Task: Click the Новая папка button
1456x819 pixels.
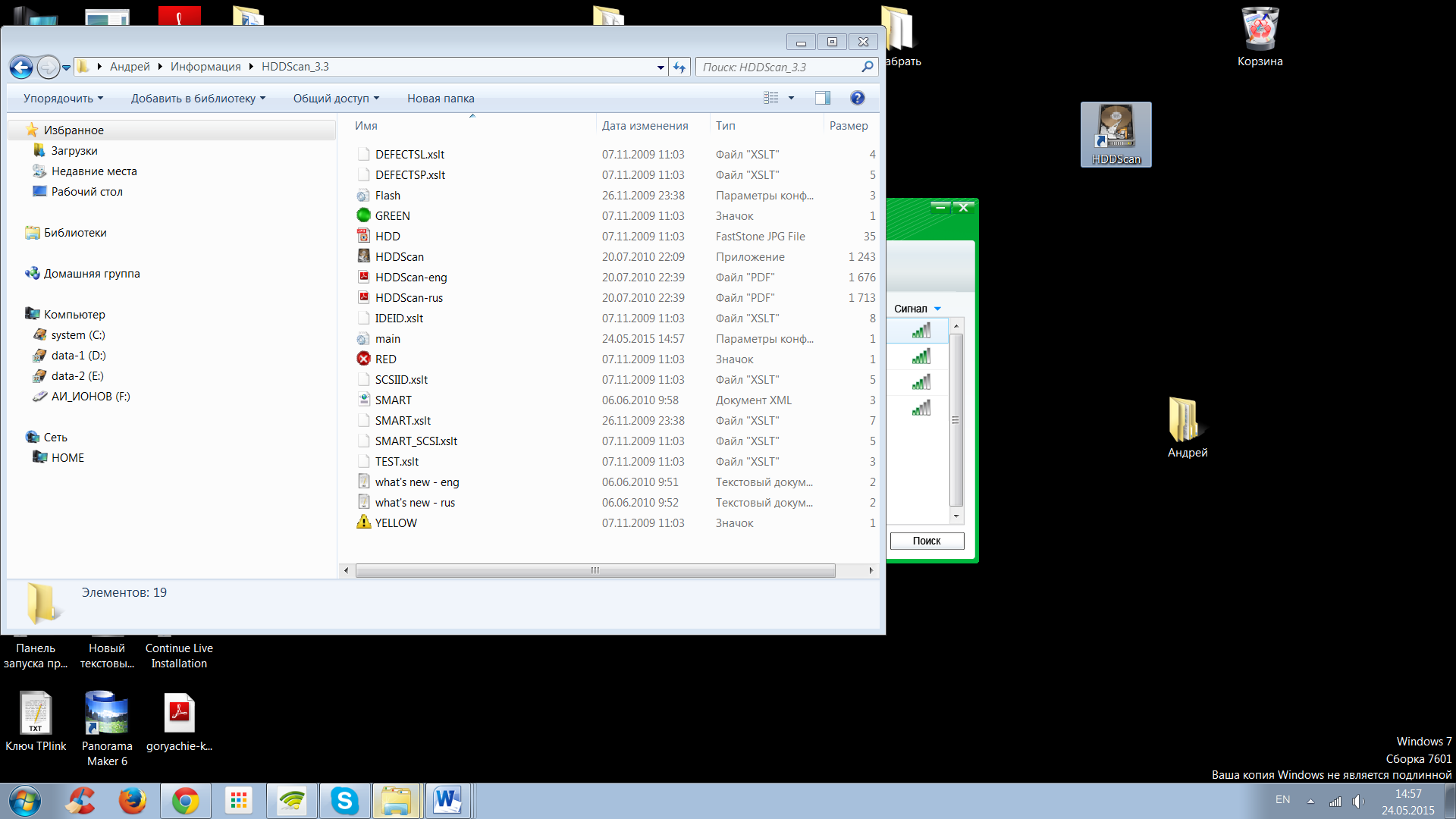Action: click(x=441, y=98)
